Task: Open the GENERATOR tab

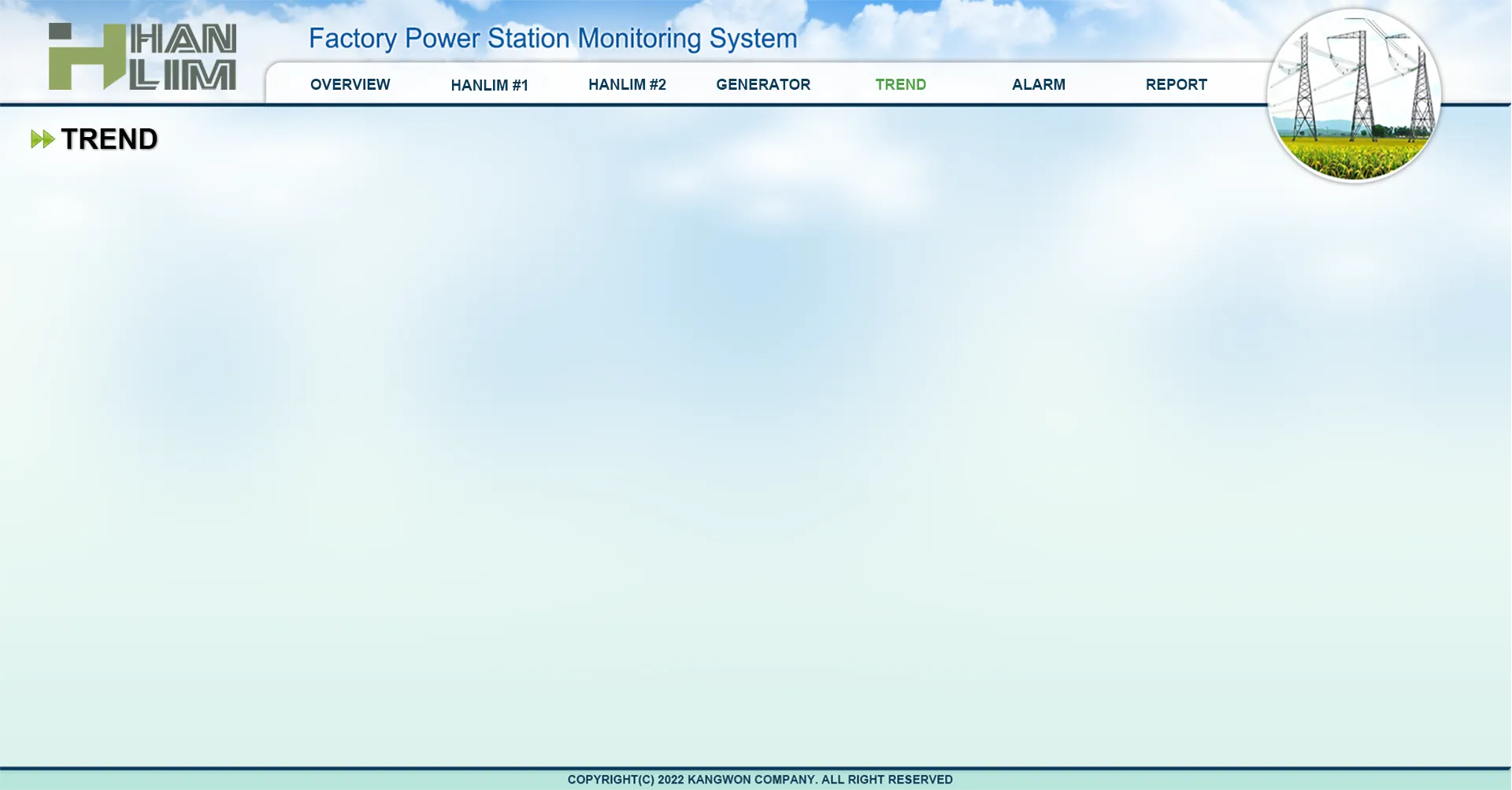Action: point(763,84)
